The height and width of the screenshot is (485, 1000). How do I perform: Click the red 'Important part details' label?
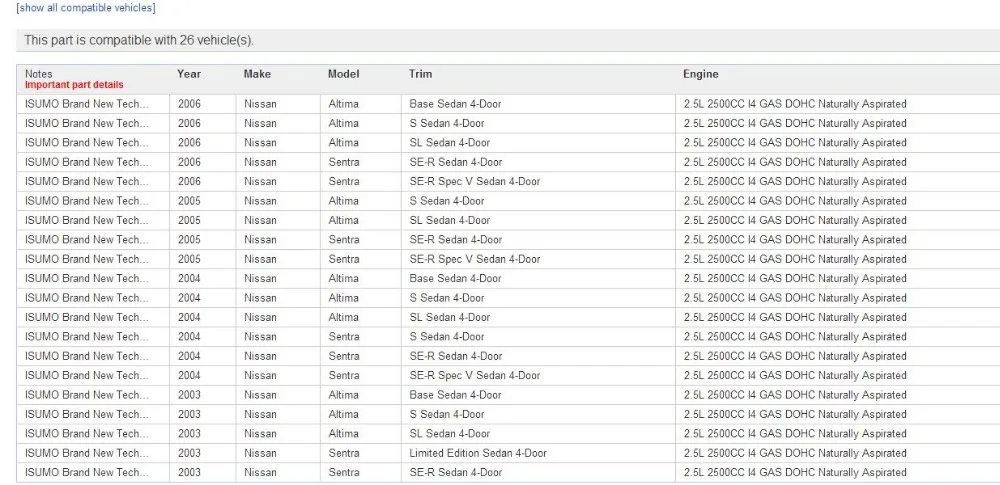(74, 85)
